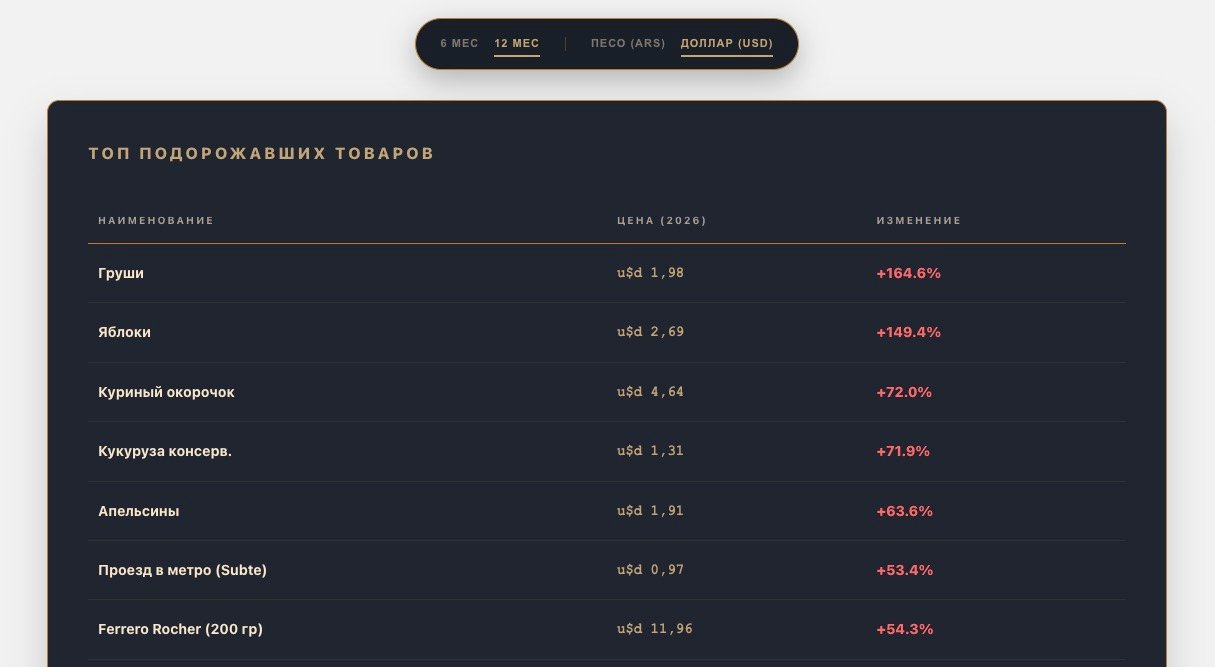Click the +53.4% change value
This screenshot has width=1215, height=667.
coord(904,570)
